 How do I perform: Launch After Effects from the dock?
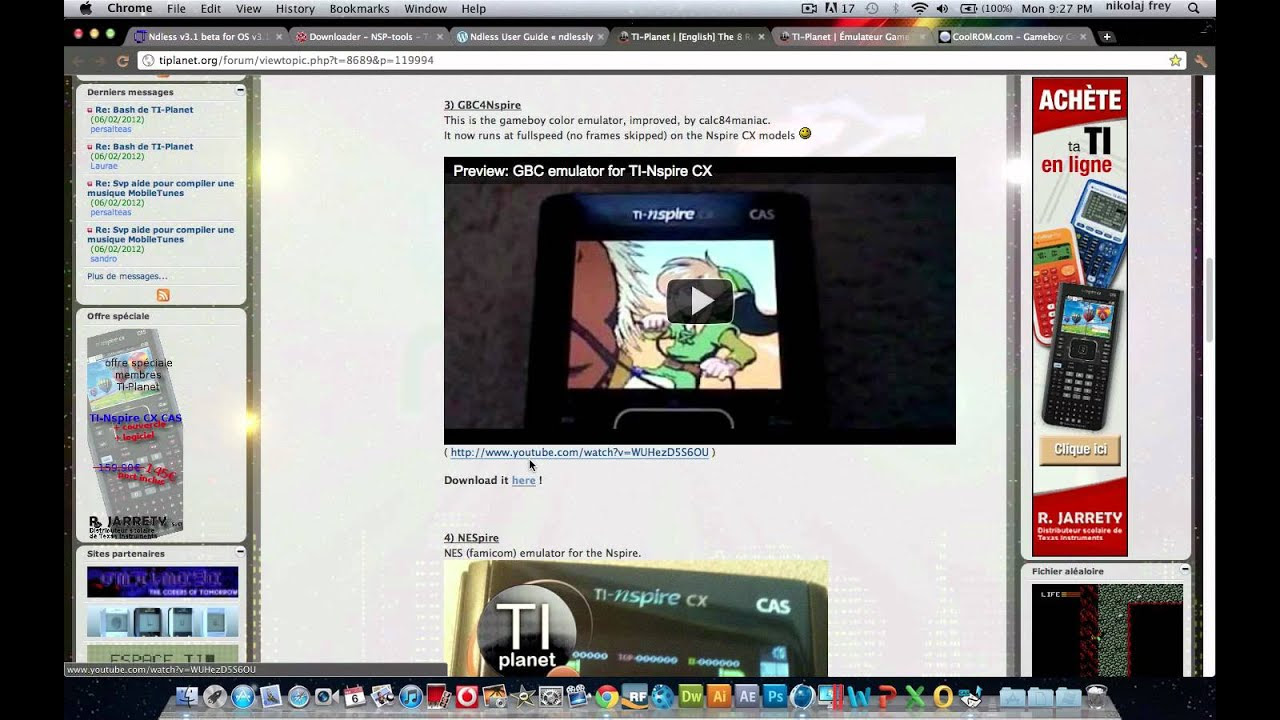point(747,697)
